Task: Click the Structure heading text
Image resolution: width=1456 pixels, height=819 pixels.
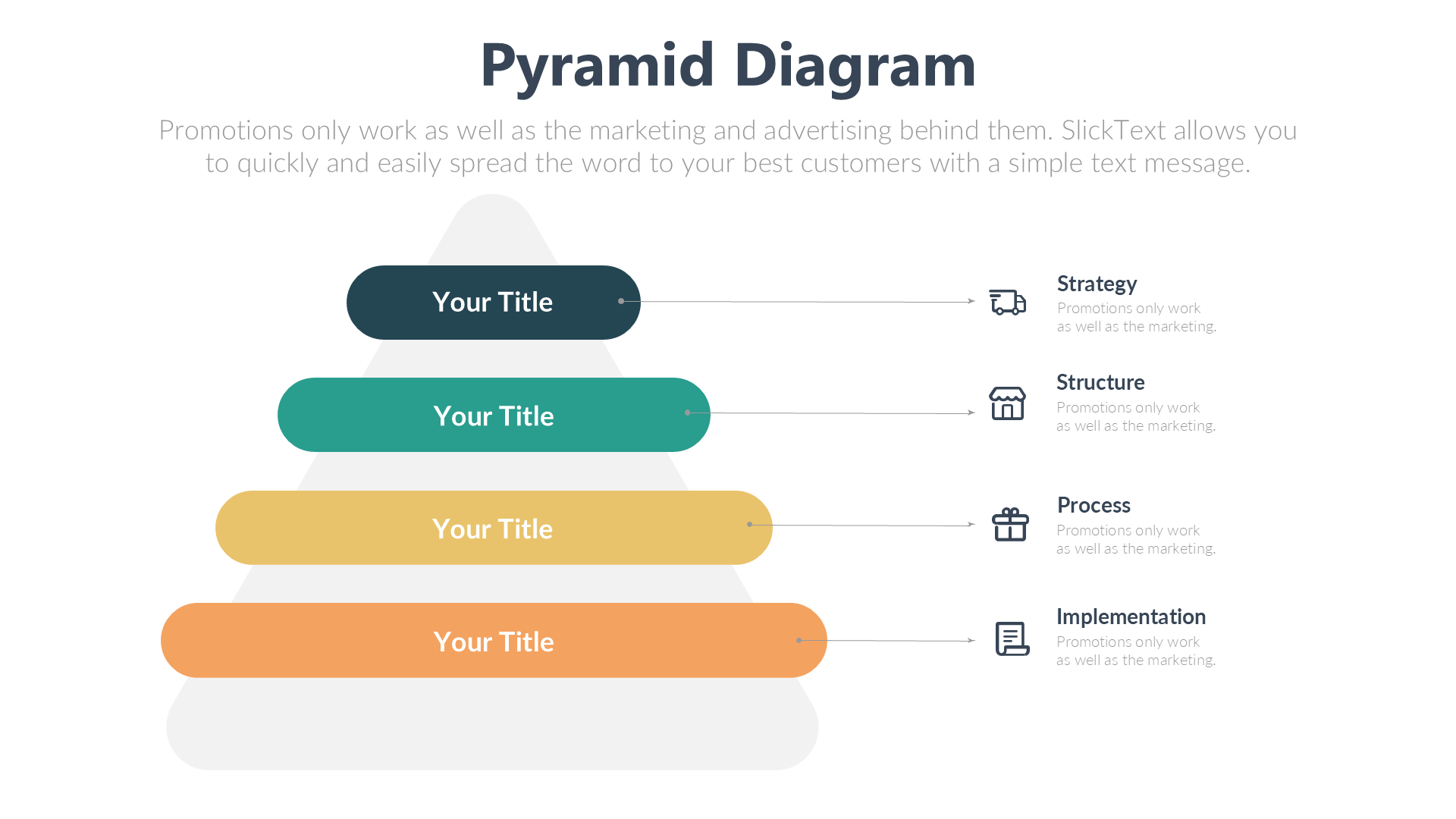Action: coord(1100,382)
